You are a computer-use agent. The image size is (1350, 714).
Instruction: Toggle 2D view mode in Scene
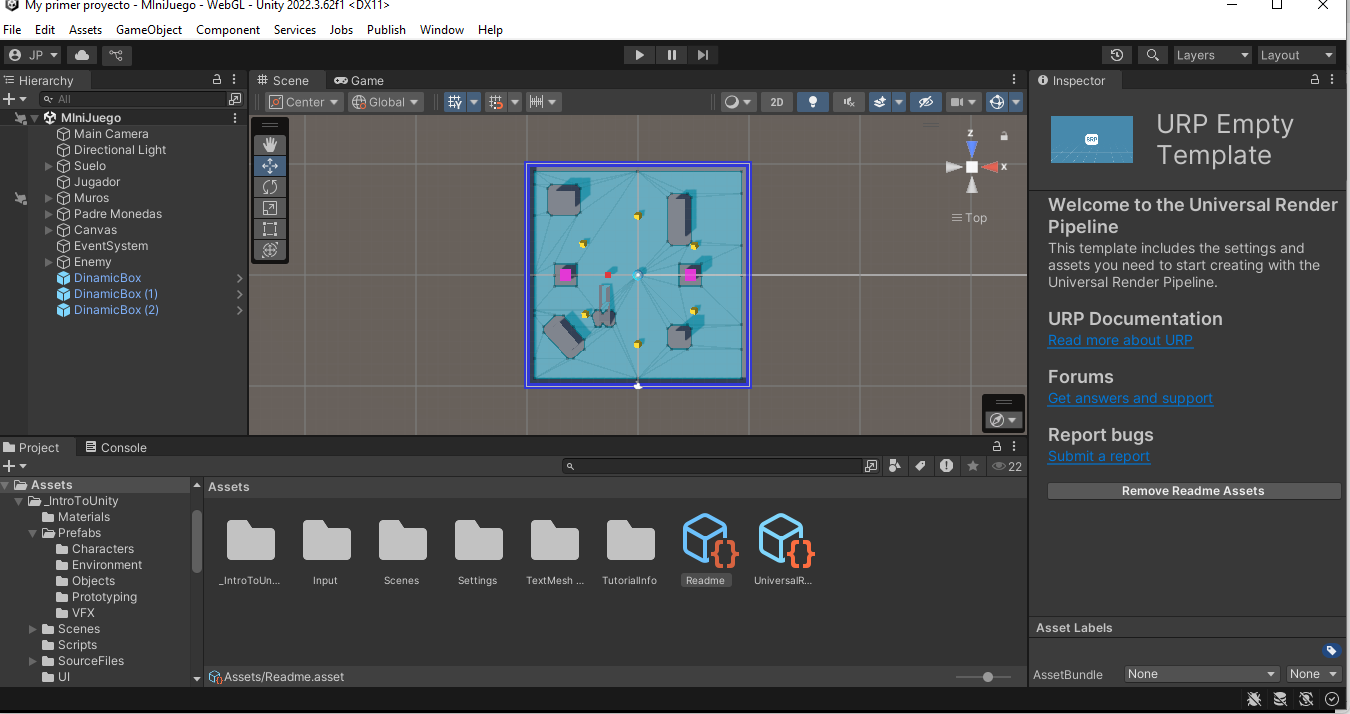(x=777, y=102)
